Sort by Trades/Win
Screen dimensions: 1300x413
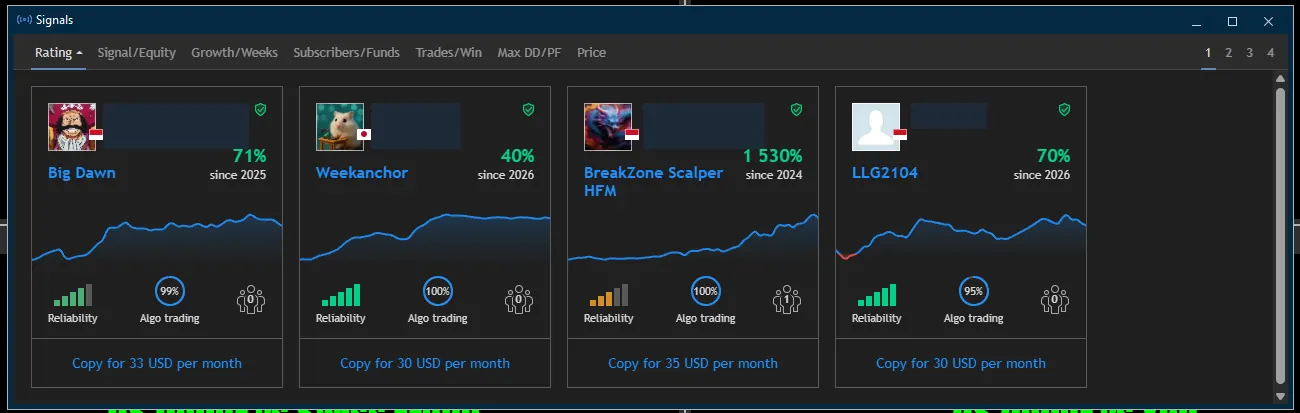pyautogui.click(x=448, y=52)
